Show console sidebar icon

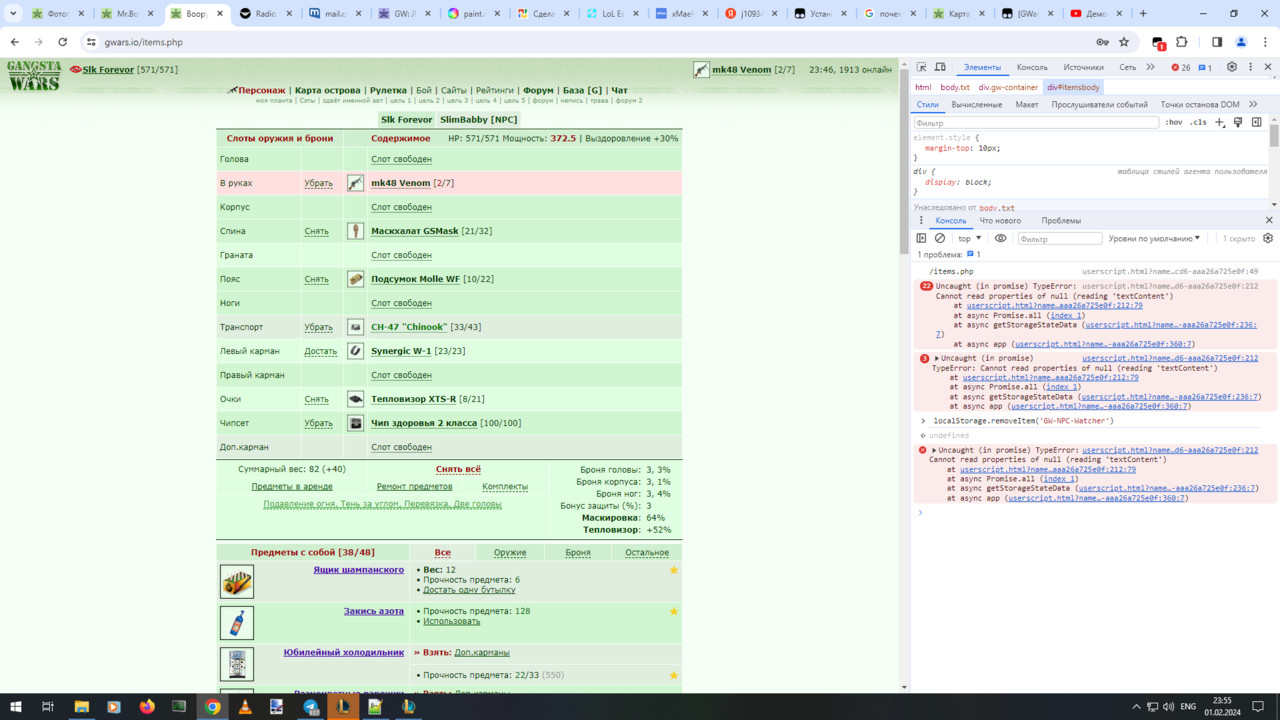coord(921,238)
